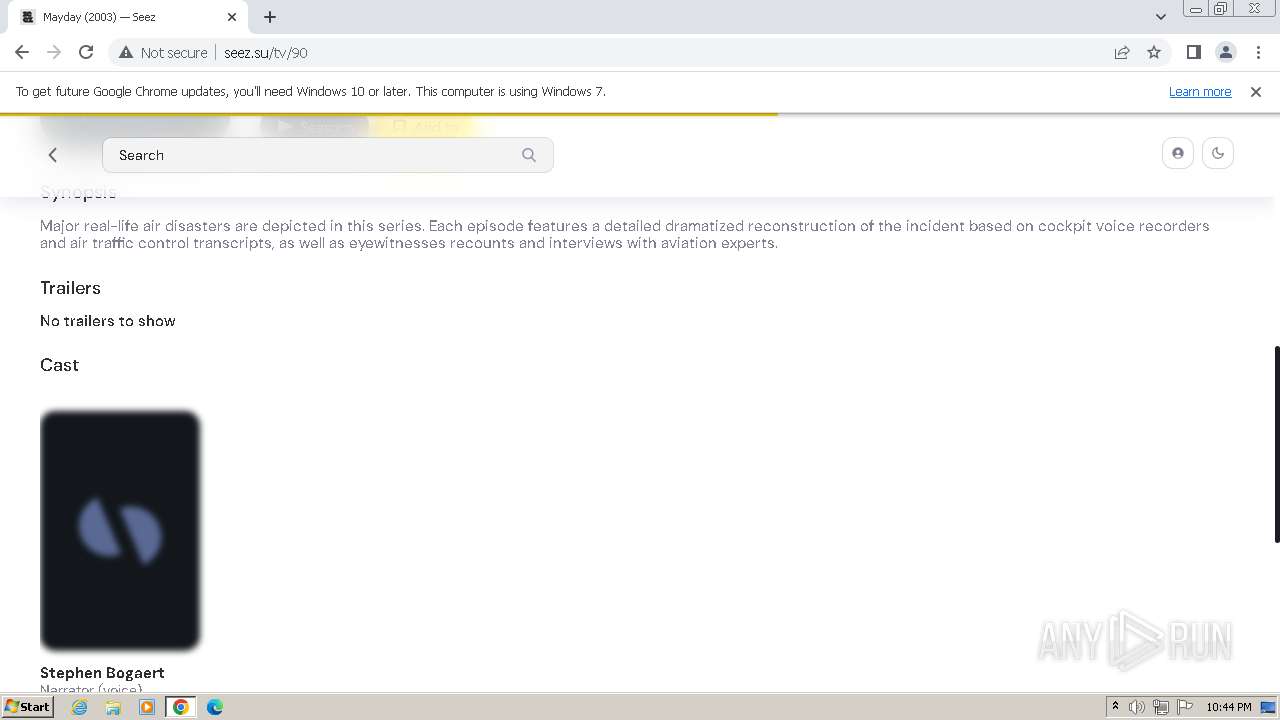Click the Seez back chevron
The image size is (1280, 720).
[x=53, y=155]
